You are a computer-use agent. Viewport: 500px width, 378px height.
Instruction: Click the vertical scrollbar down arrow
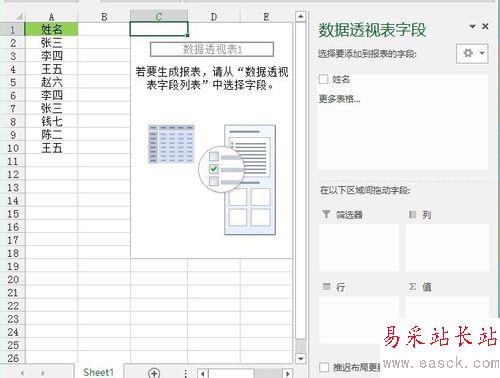(x=301, y=359)
